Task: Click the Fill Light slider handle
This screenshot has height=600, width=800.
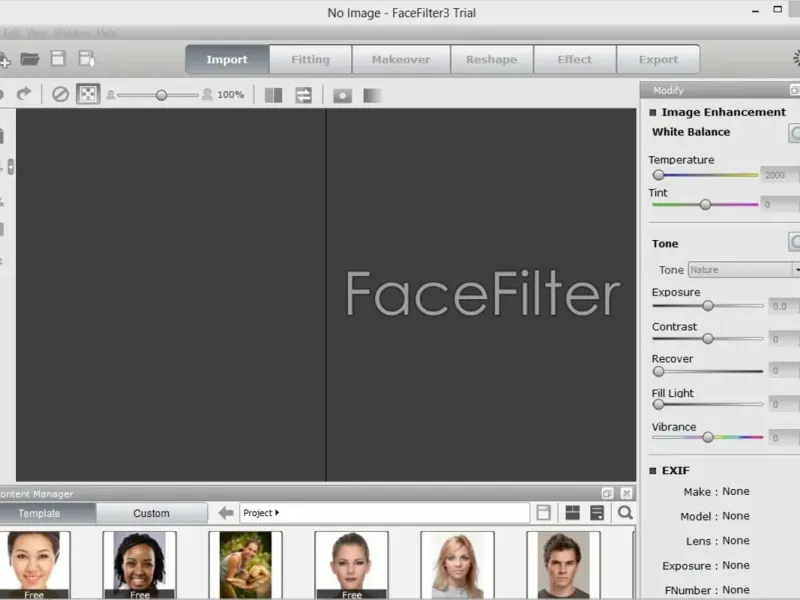Action: (x=658, y=404)
